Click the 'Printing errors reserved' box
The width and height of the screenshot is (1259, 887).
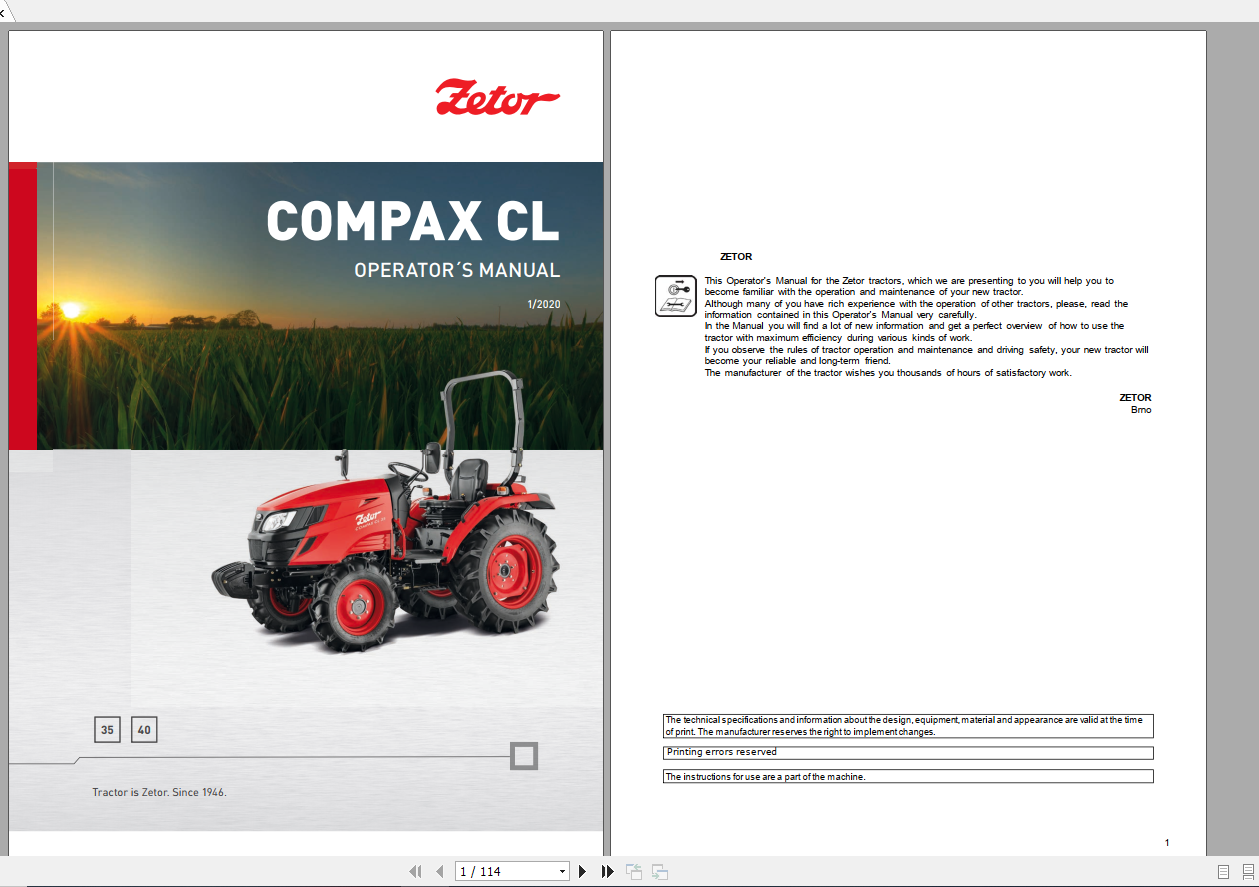click(908, 753)
